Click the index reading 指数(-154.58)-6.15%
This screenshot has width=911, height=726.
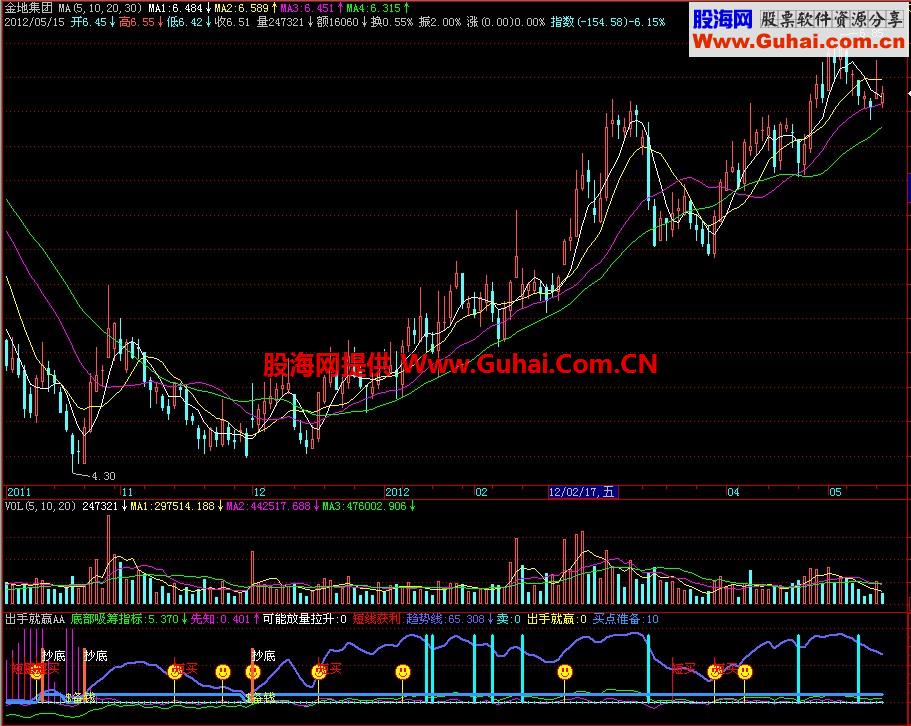608,22
